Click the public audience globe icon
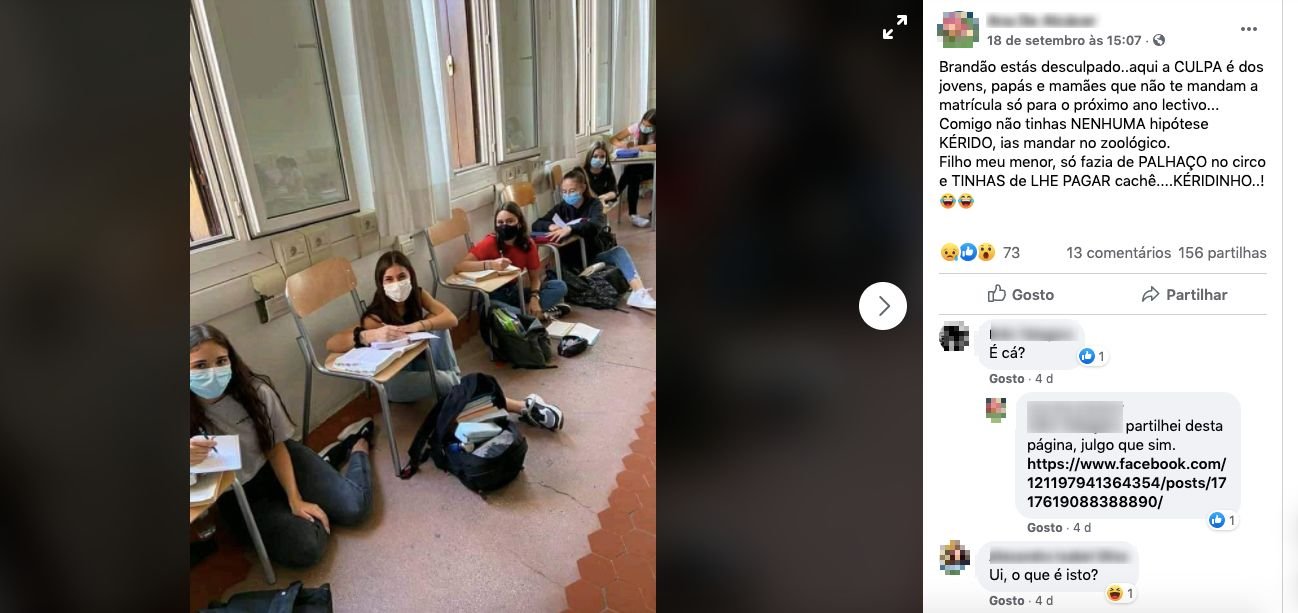 click(1159, 41)
